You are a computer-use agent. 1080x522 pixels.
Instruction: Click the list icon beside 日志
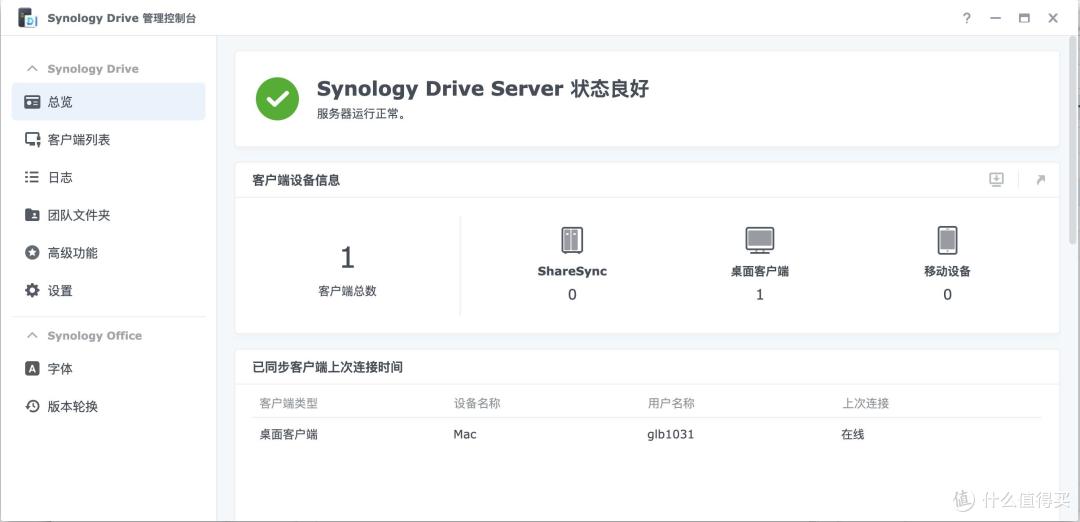click(x=32, y=178)
